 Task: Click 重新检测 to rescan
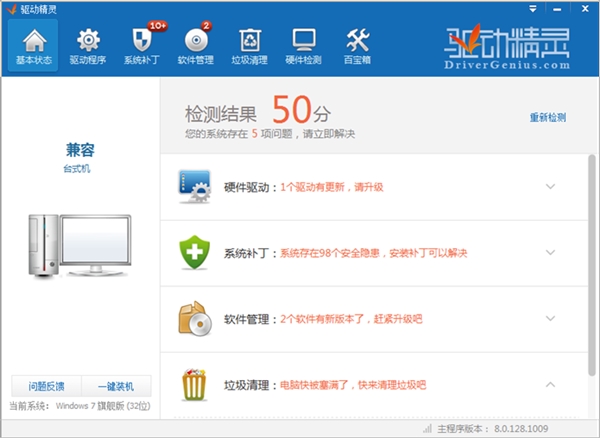click(x=548, y=117)
